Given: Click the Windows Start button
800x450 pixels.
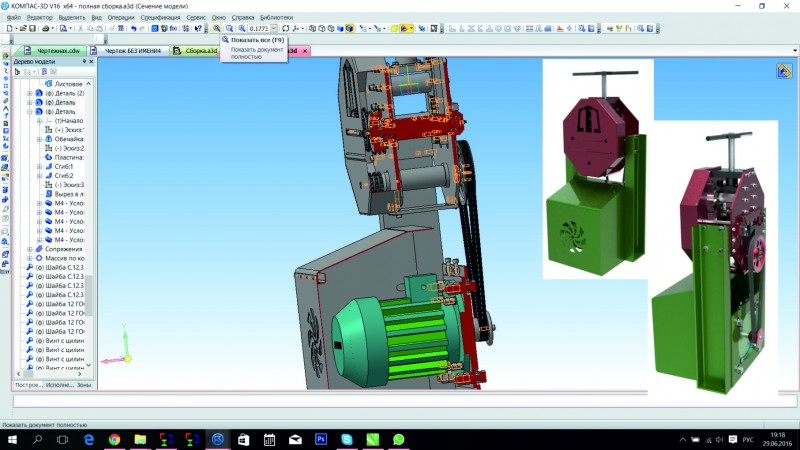Looking at the screenshot, I should pos(11,439).
